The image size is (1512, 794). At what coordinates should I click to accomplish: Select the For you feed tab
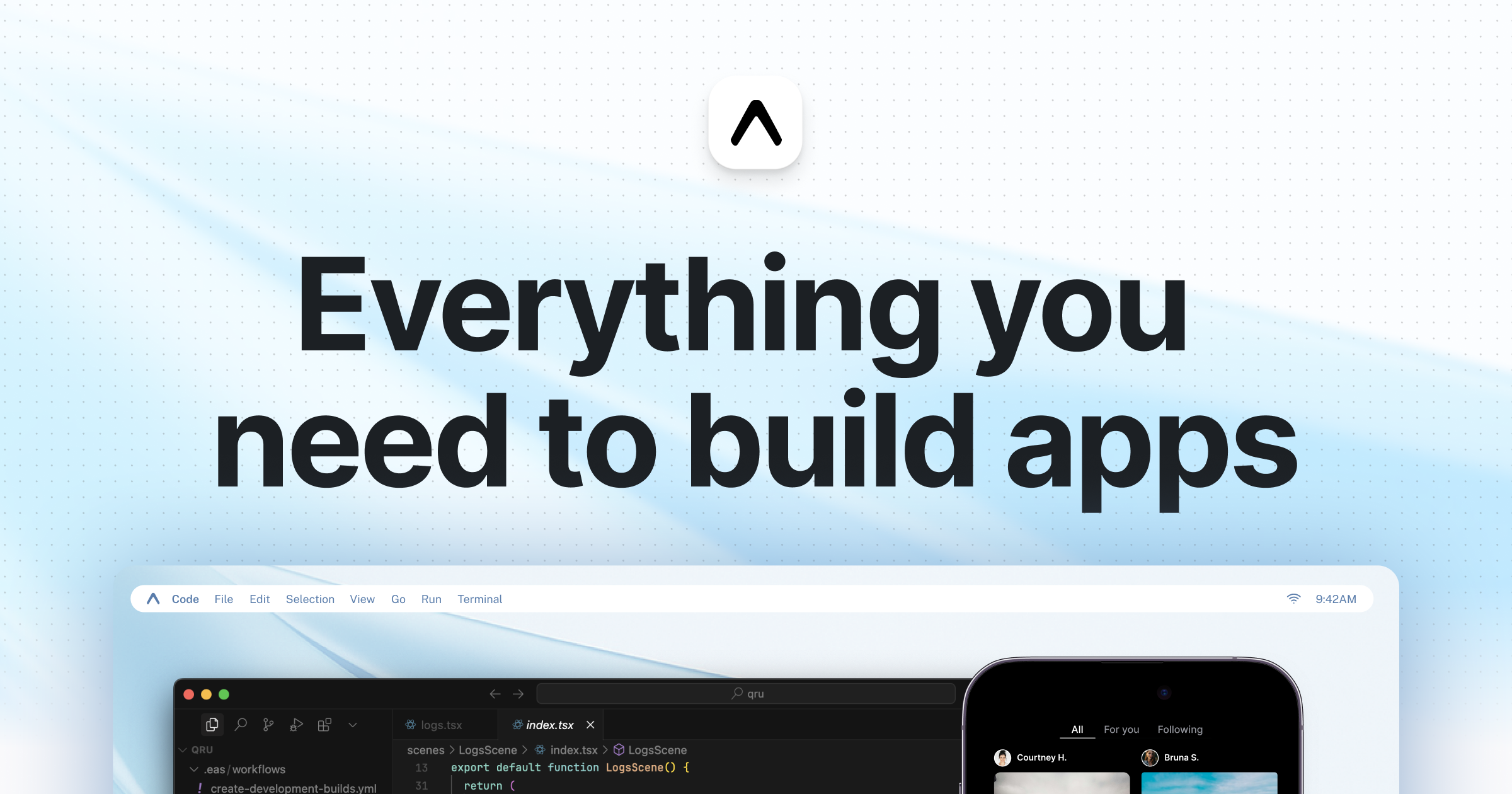[x=1121, y=729]
